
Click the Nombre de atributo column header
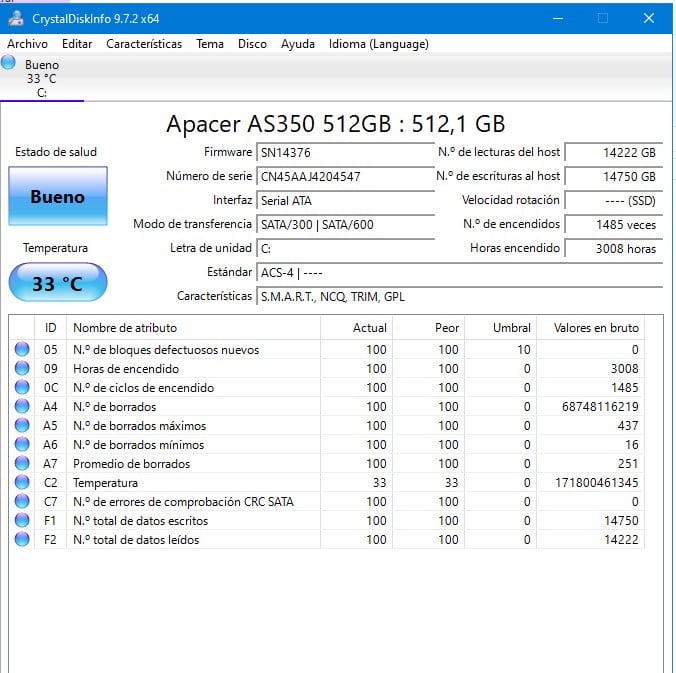[x=194, y=328]
